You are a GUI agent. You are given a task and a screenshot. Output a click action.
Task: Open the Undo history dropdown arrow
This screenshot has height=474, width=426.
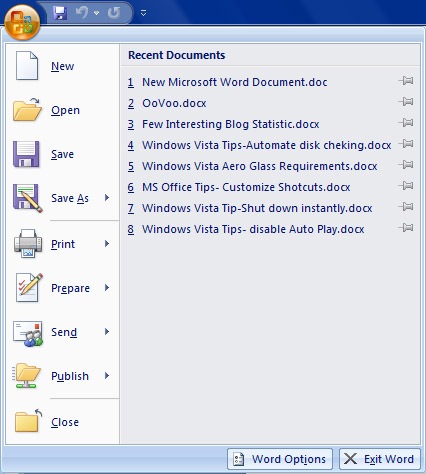tap(96, 13)
